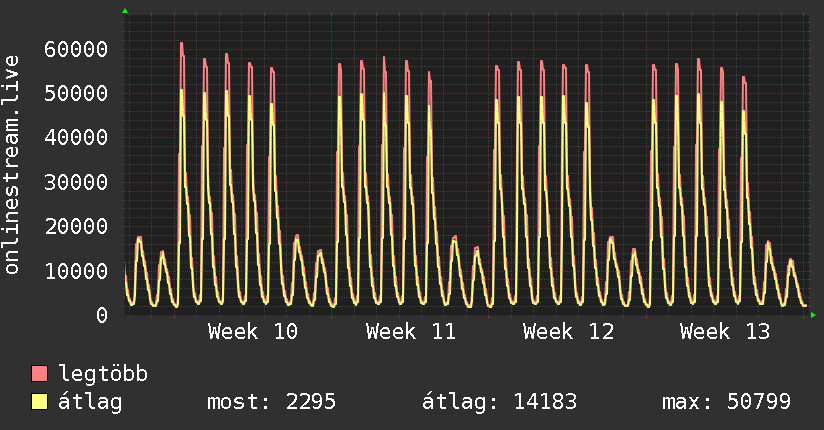824x430 pixels.
Task: Click the onlinestream.live vertical axis title
Action: pos(12,165)
